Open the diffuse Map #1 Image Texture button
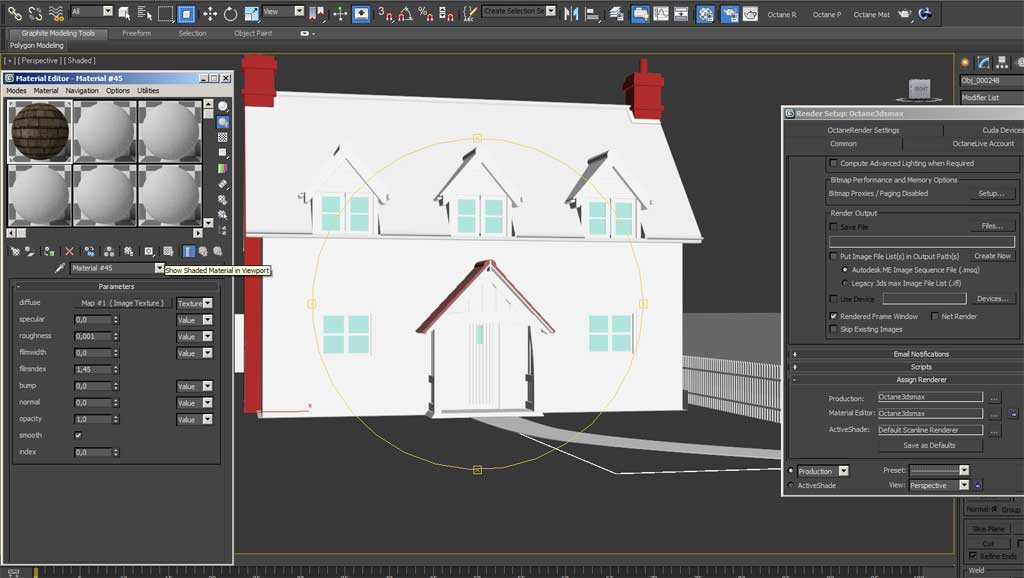 pyautogui.click(x=122, y=303)
